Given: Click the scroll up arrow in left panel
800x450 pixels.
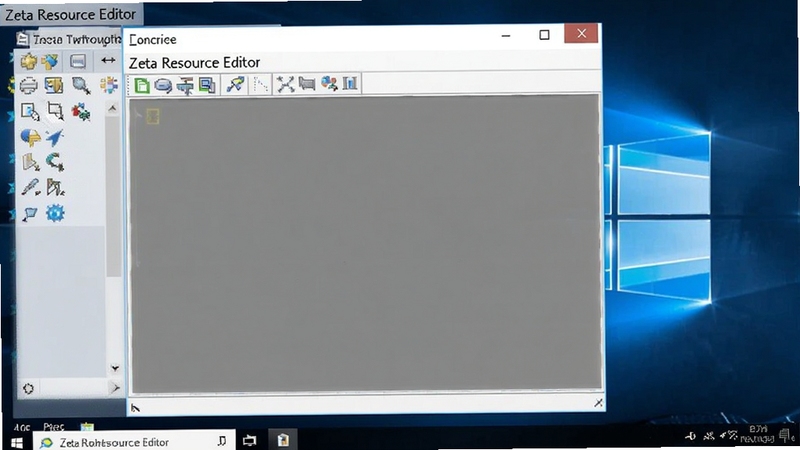Looking at the screenshot, I should point(113,108).
